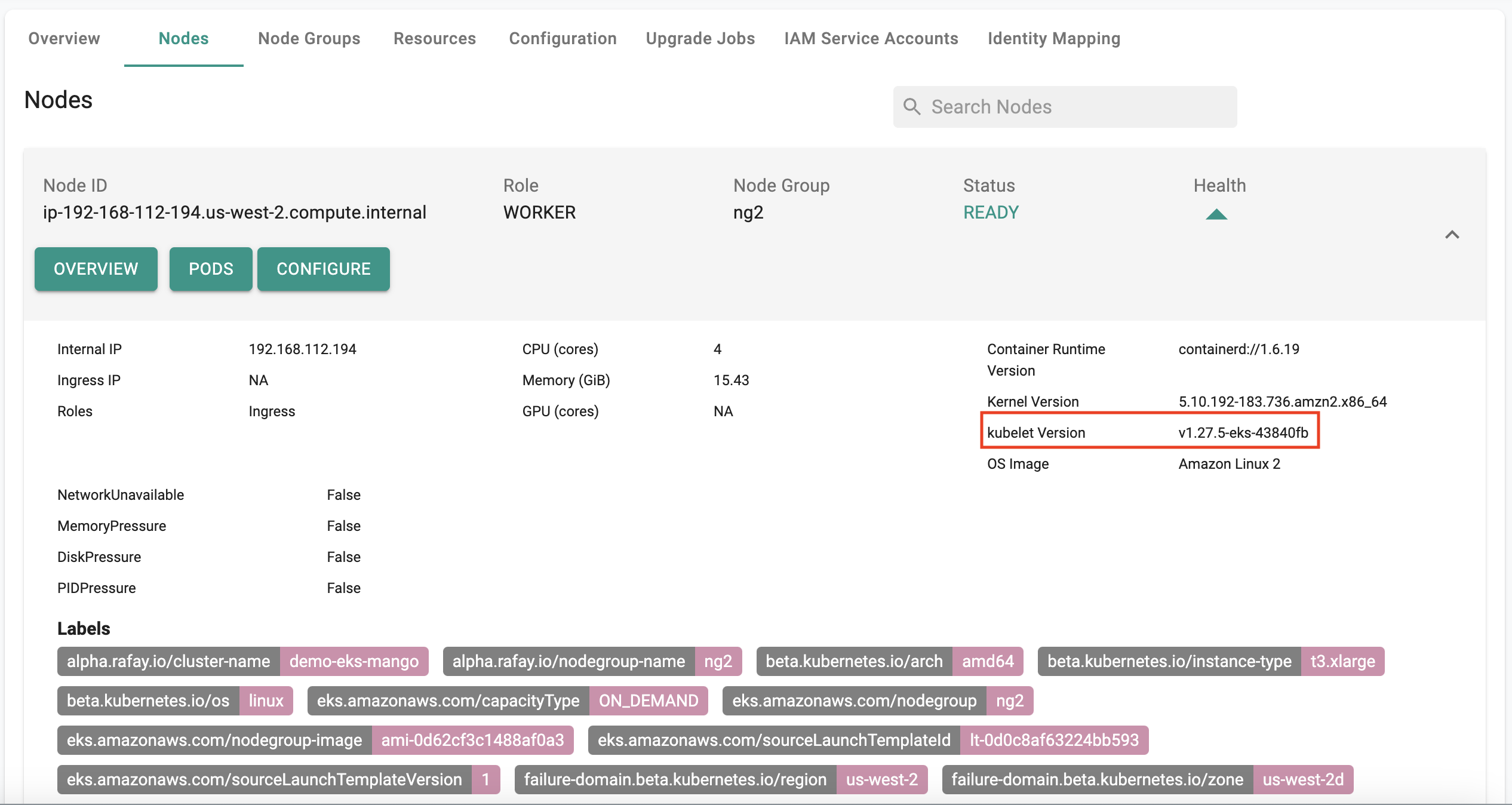1512x805 pixels.
Task: Click the beta.kubernetes.io/arch label chip
Action: (x=854, y=661)
